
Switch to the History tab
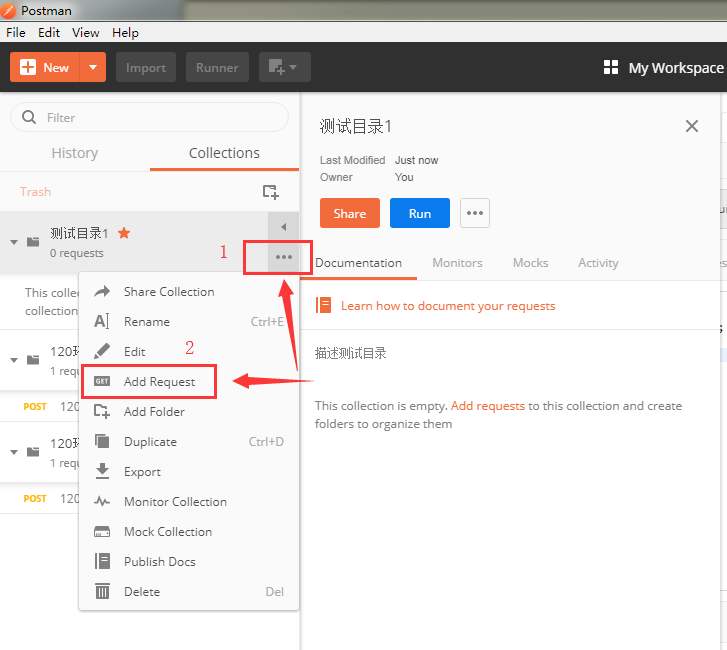pyautogui.click(x=75, y=153)
